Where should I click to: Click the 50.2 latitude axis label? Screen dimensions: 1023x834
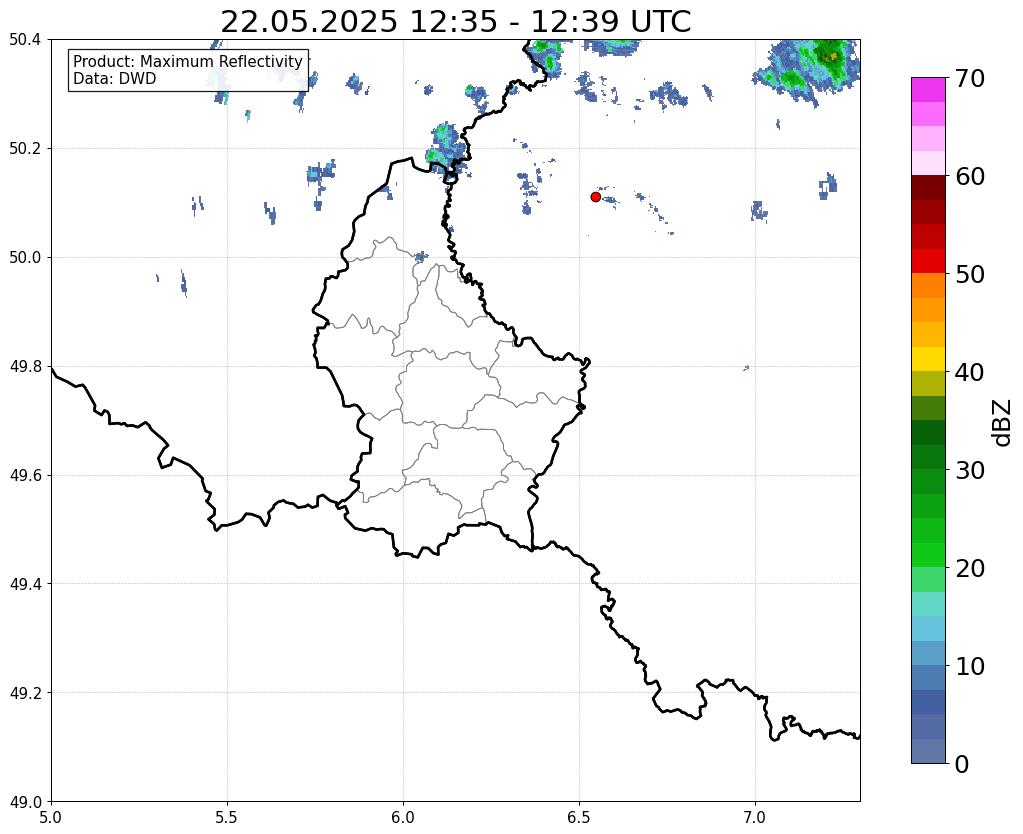pyautogui.click(x=25, y=149)
